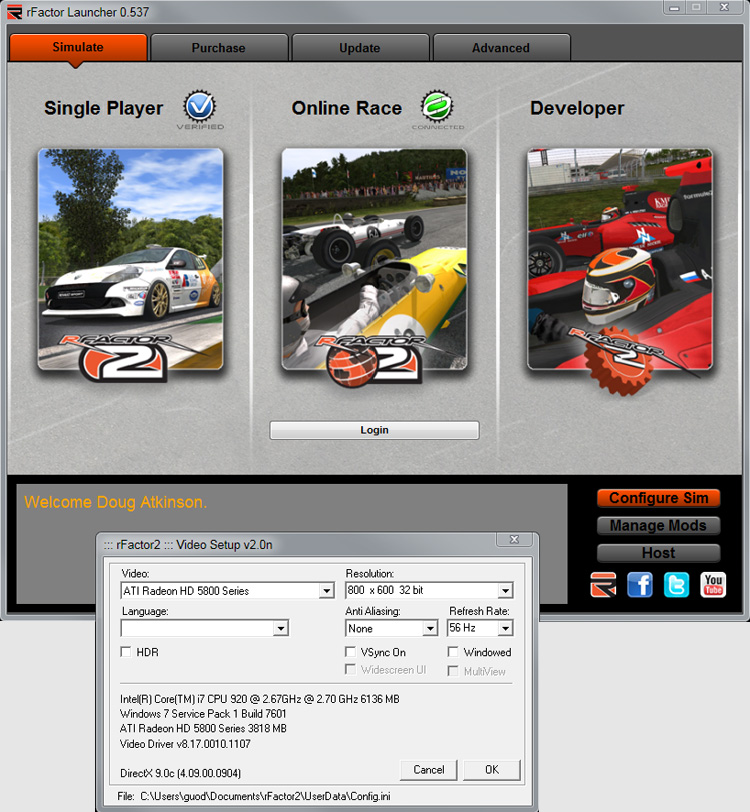Image resolution: width=750 pixels, height=812 pixels.
Task: Click the Verified badge icon
Action: pos(200,106)
